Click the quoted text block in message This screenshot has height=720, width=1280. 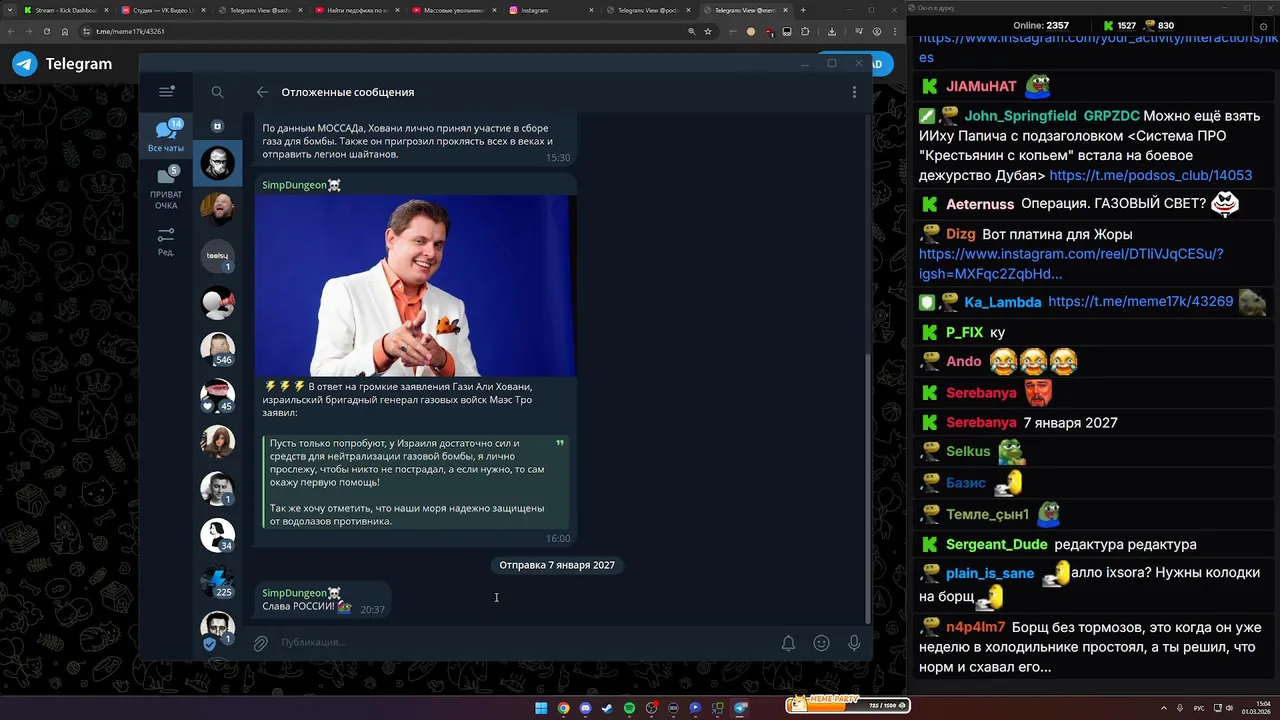coord(415,482)
